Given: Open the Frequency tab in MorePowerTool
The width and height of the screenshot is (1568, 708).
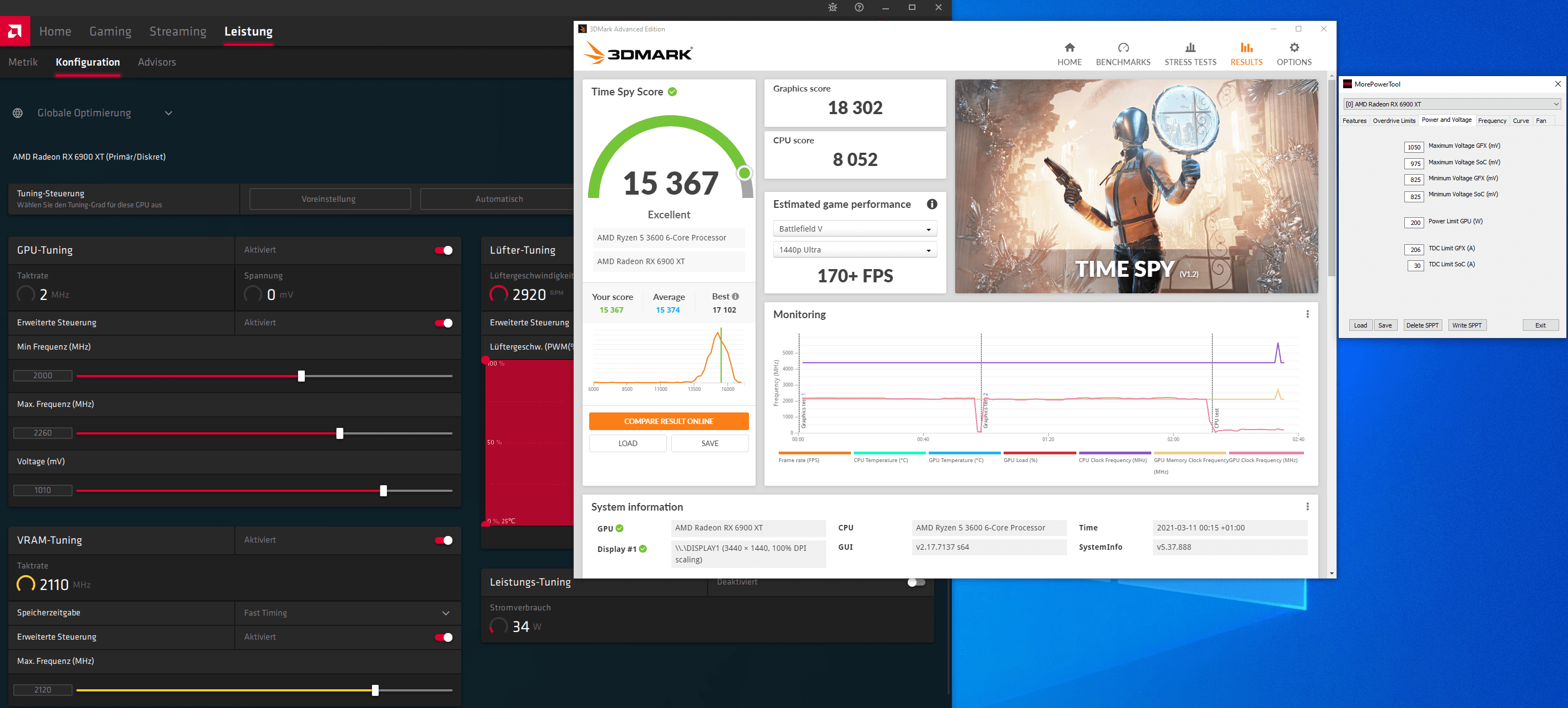Looking at the screenshot, I should click(x=1492, y=121).
